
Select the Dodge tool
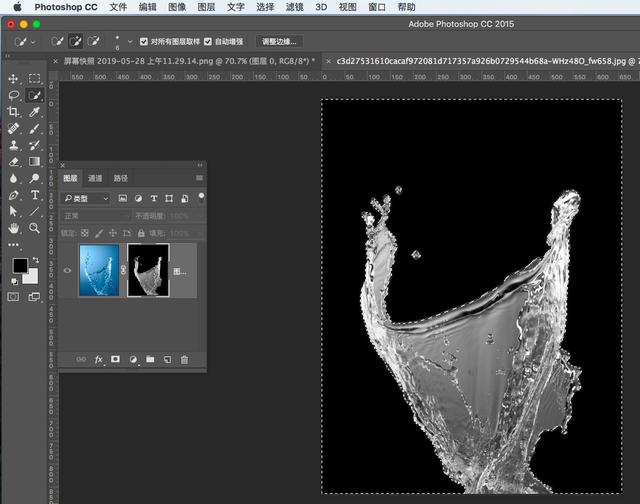pyautogui.click(x=34, y=178)
